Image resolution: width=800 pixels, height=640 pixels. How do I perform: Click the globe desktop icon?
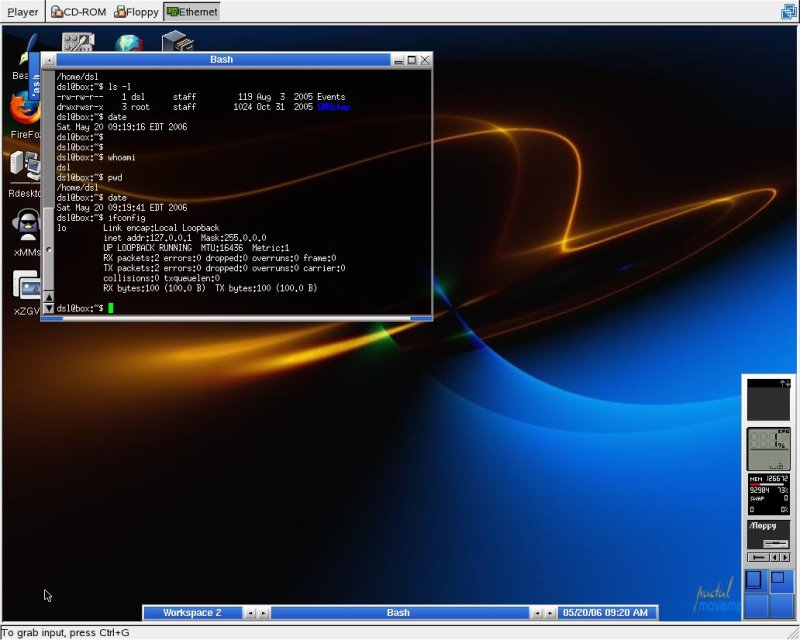(128, 43)
